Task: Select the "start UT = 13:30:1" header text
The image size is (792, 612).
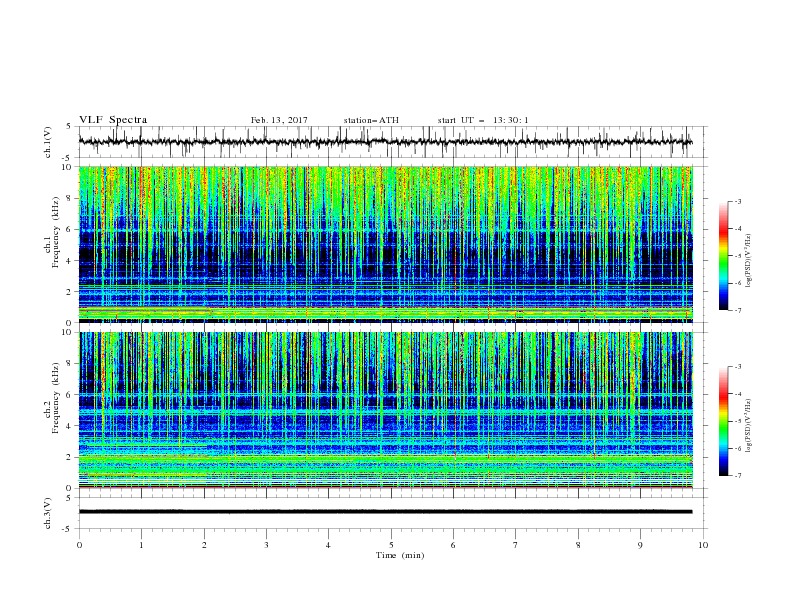Action: click(x=483, y=120)
